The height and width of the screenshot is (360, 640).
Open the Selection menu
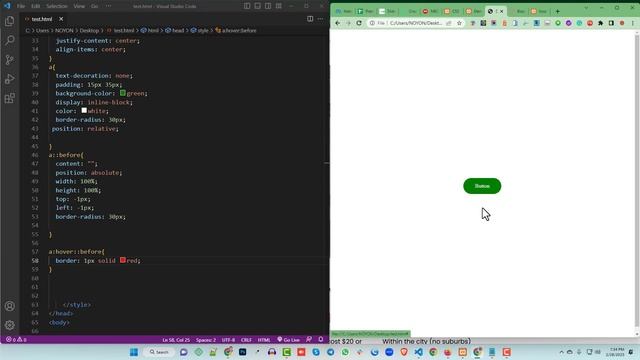[x=57, y=6]
